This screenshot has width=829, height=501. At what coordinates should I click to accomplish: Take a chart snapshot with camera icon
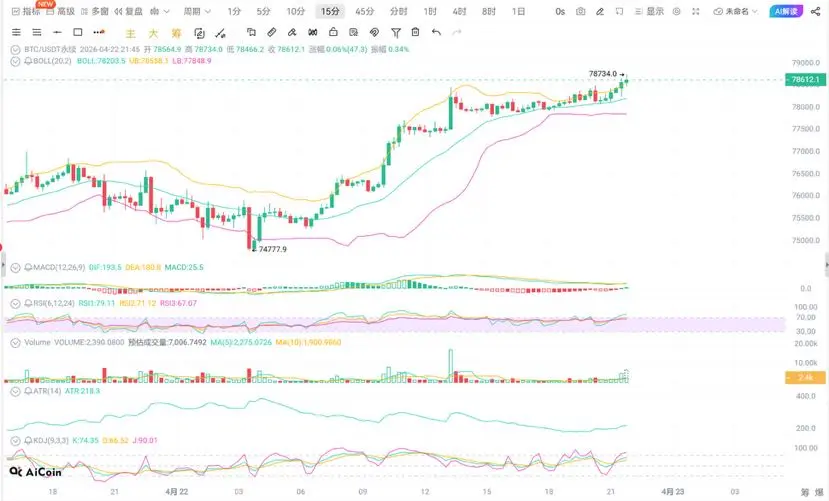coord(581,11)
